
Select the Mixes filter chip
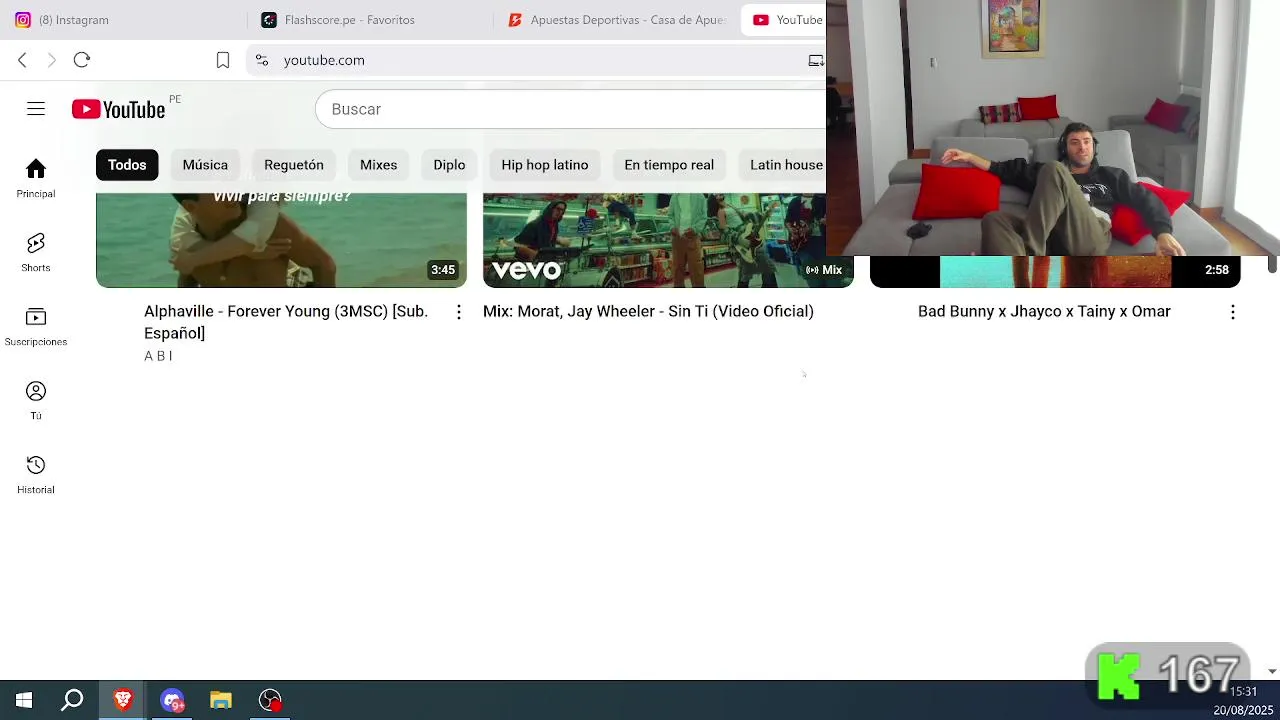tap(378, 165)
